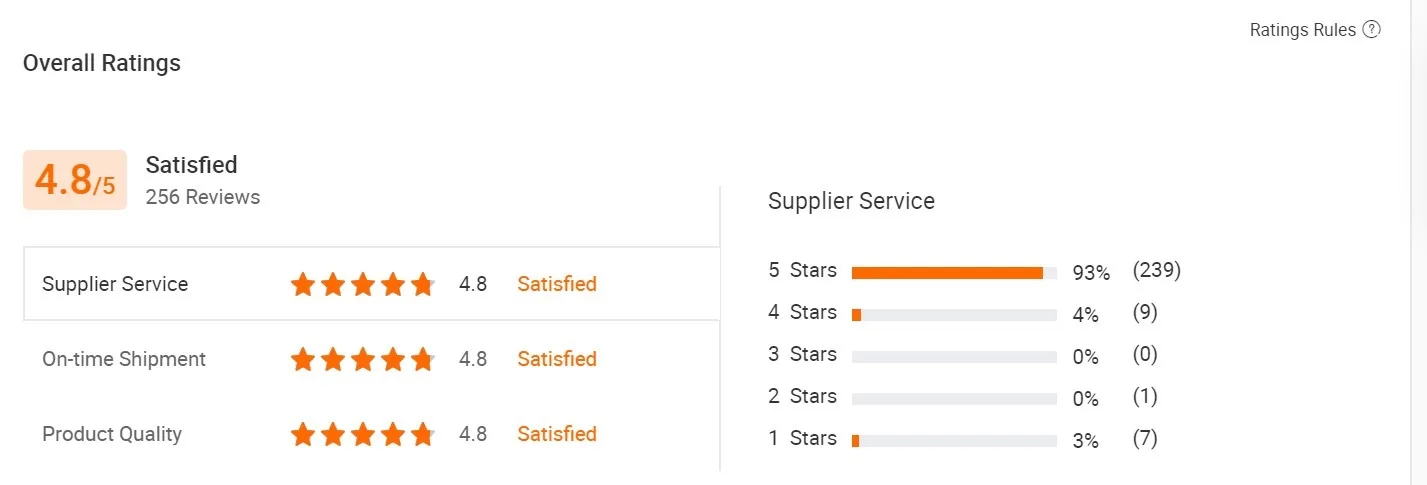Open the Ratings Rules link
This screenshot has height=485, width=1427.
tap(1302, 30)
